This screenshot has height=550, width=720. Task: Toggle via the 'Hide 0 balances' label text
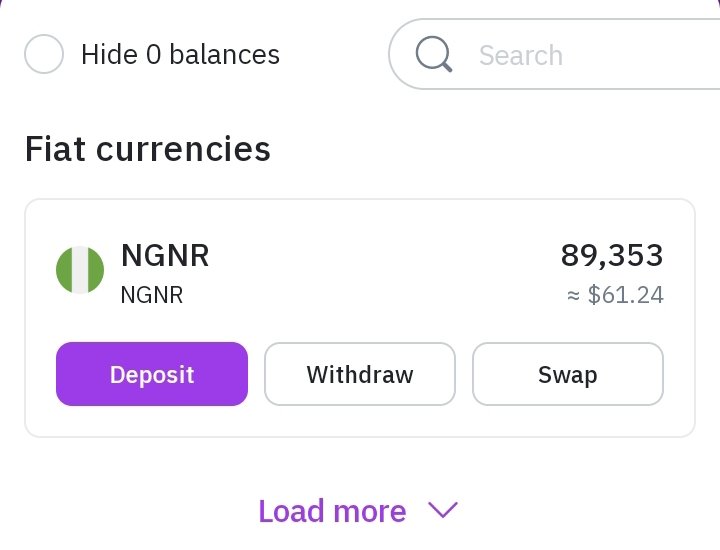(180, 55)
